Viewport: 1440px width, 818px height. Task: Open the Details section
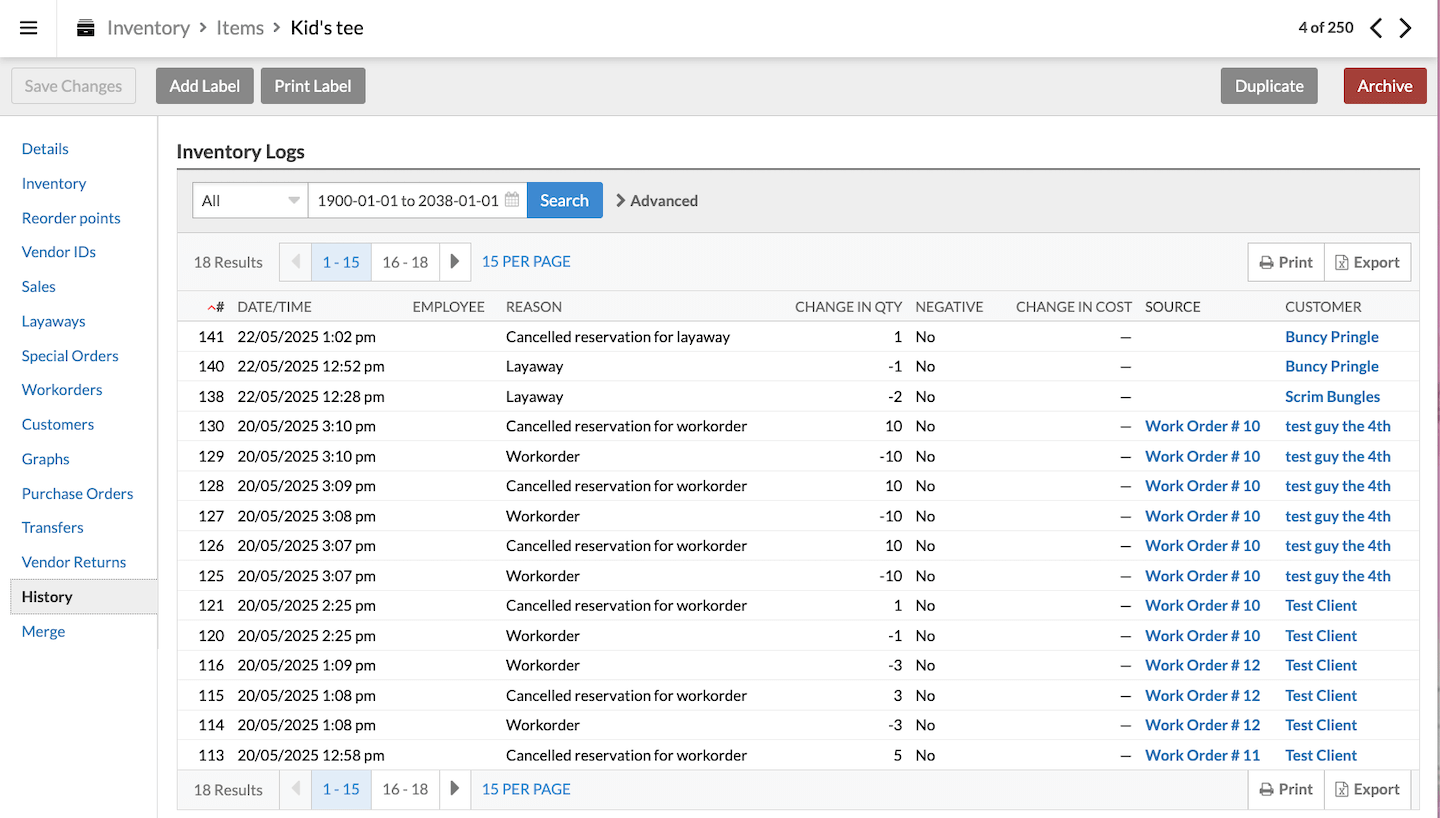[45, 149]
